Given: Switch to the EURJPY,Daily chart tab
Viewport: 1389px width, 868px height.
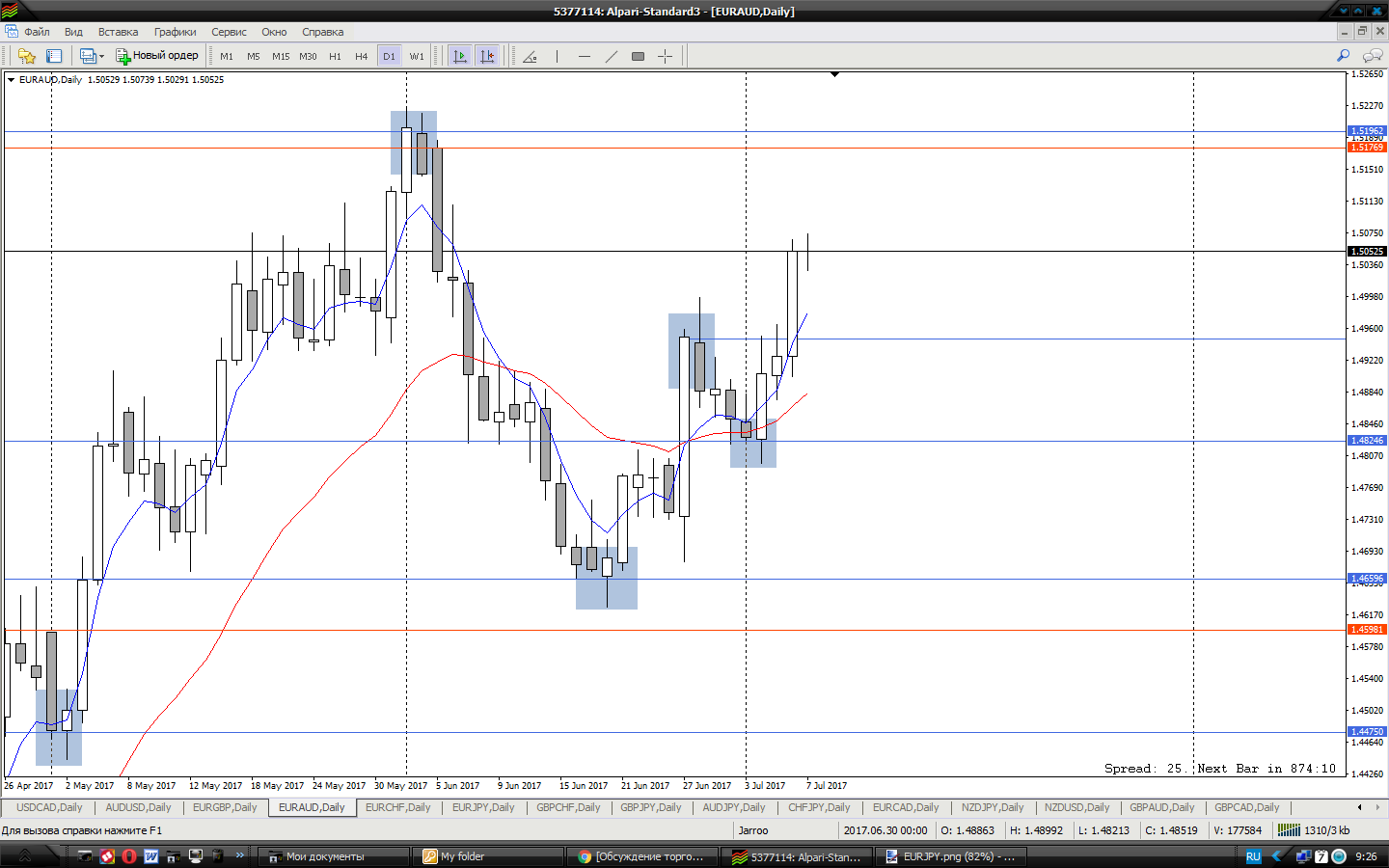Looking at the screenshot, I should click(x=483, y=808).
